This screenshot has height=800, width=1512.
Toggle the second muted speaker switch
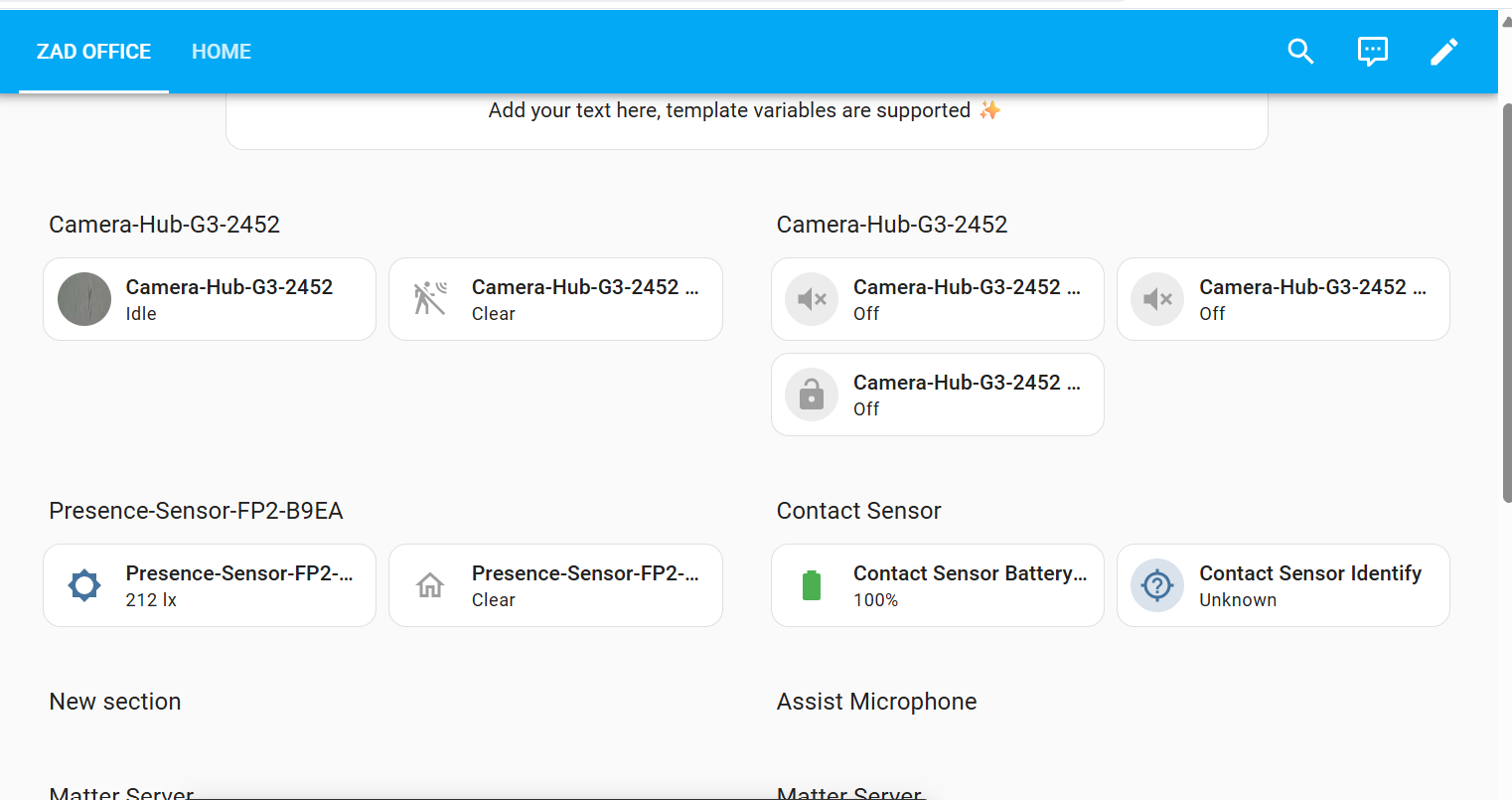pos(1157,299)
